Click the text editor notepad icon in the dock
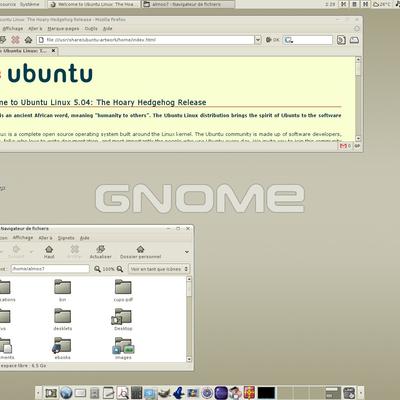Image resolution: width=400 pixels, height=400 pixels. click(108, 393)
